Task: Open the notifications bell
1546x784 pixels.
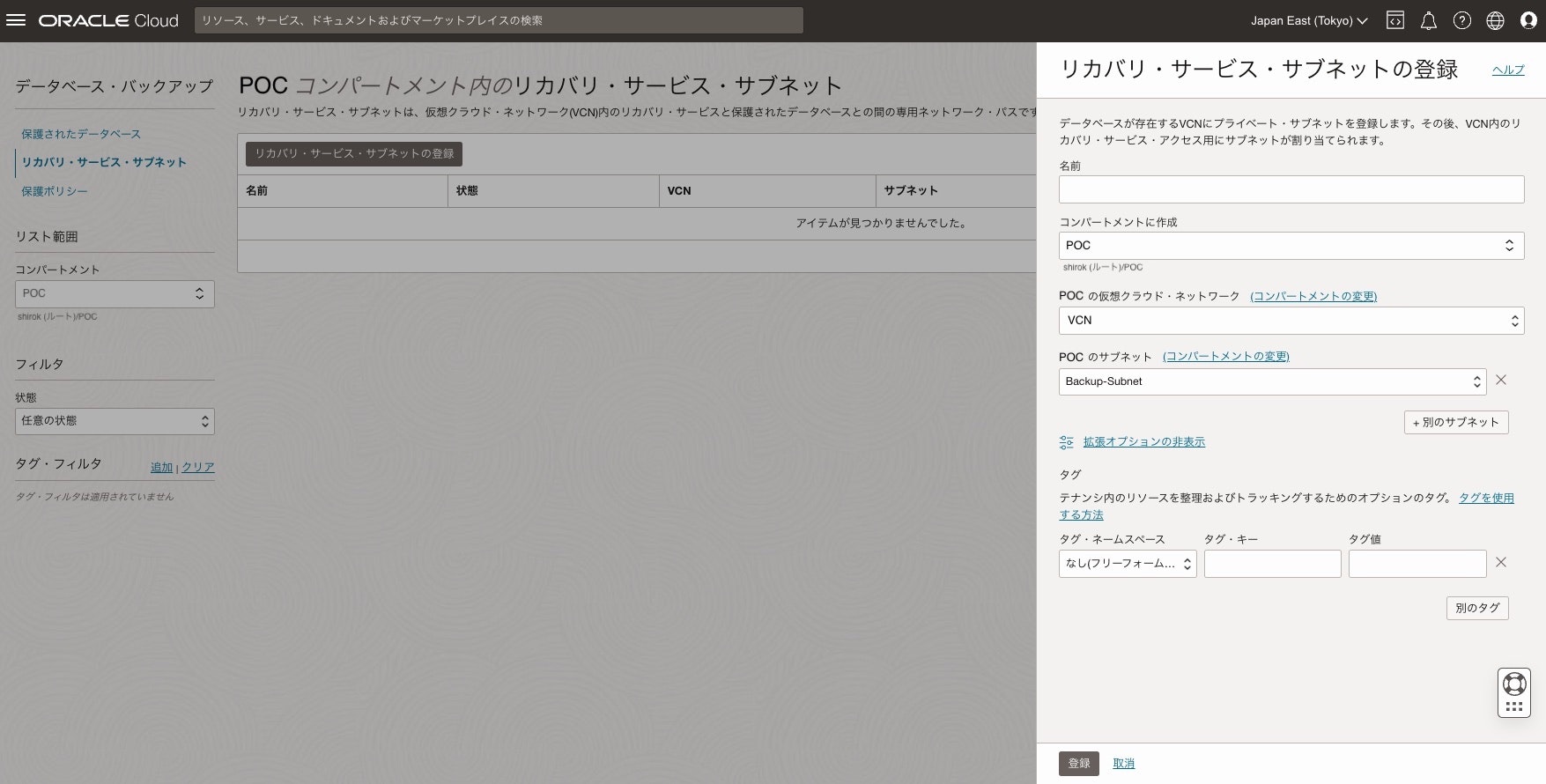Action: [x=1429, y=20]
